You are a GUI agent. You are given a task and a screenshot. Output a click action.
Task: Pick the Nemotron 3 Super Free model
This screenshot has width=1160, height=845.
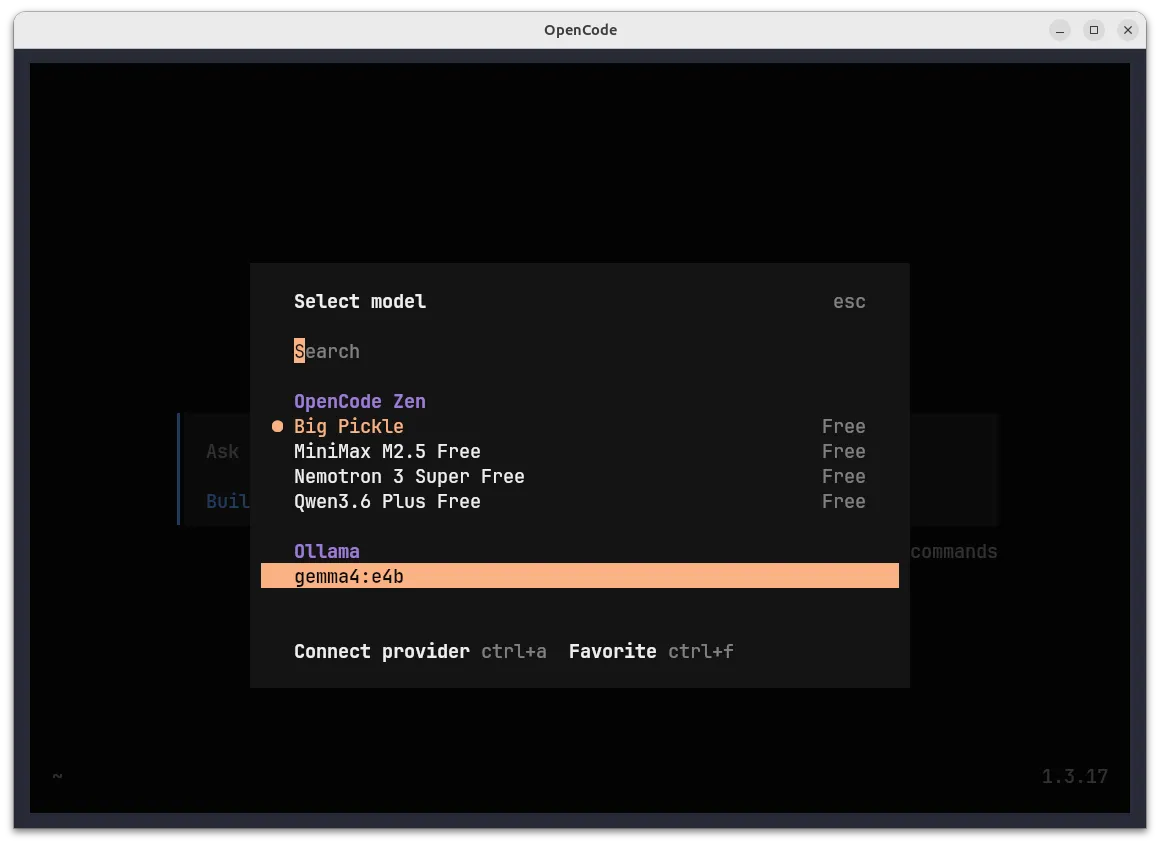click(x=409, y=476)
